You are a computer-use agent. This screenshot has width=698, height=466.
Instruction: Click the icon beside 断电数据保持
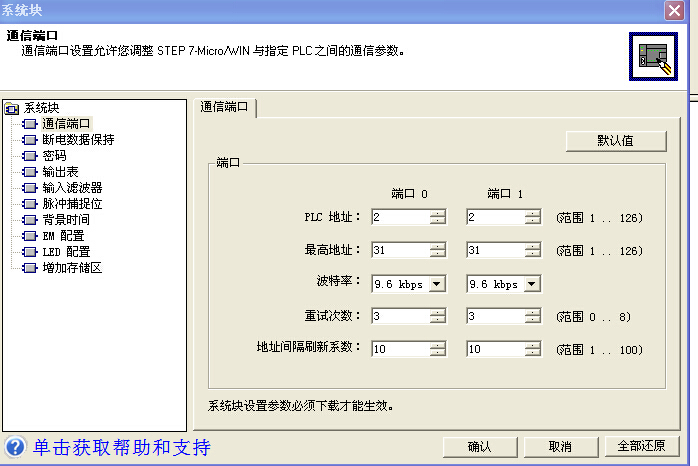pos(29,140)
